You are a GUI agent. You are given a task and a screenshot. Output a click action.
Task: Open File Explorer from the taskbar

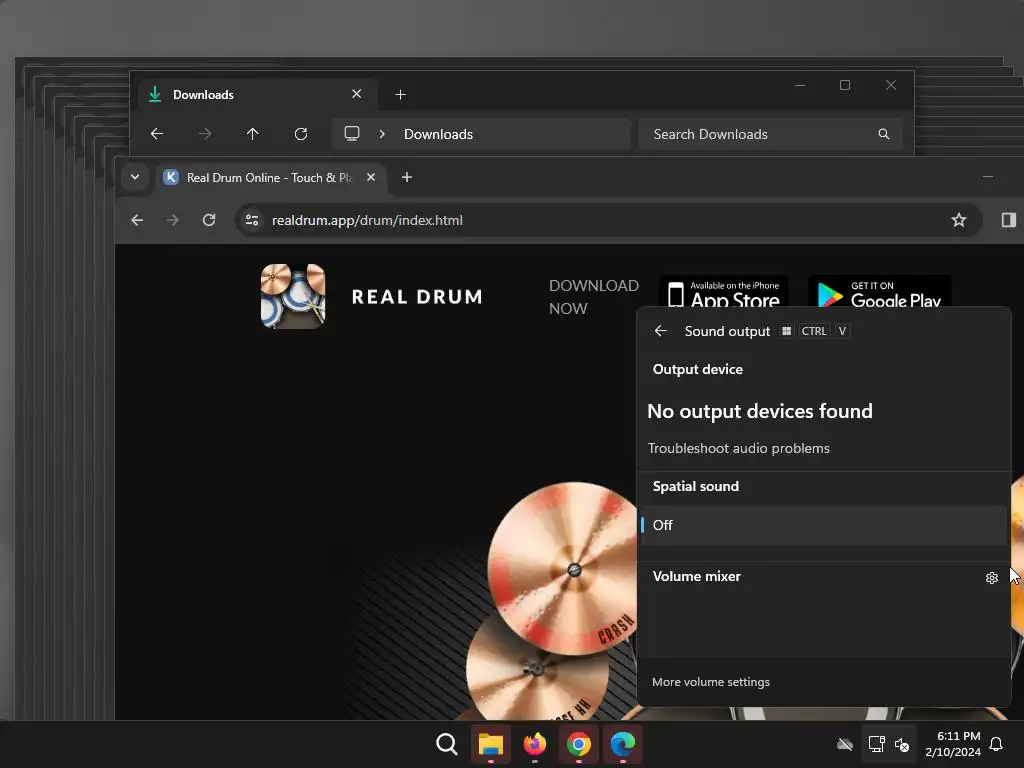point(490,744)
